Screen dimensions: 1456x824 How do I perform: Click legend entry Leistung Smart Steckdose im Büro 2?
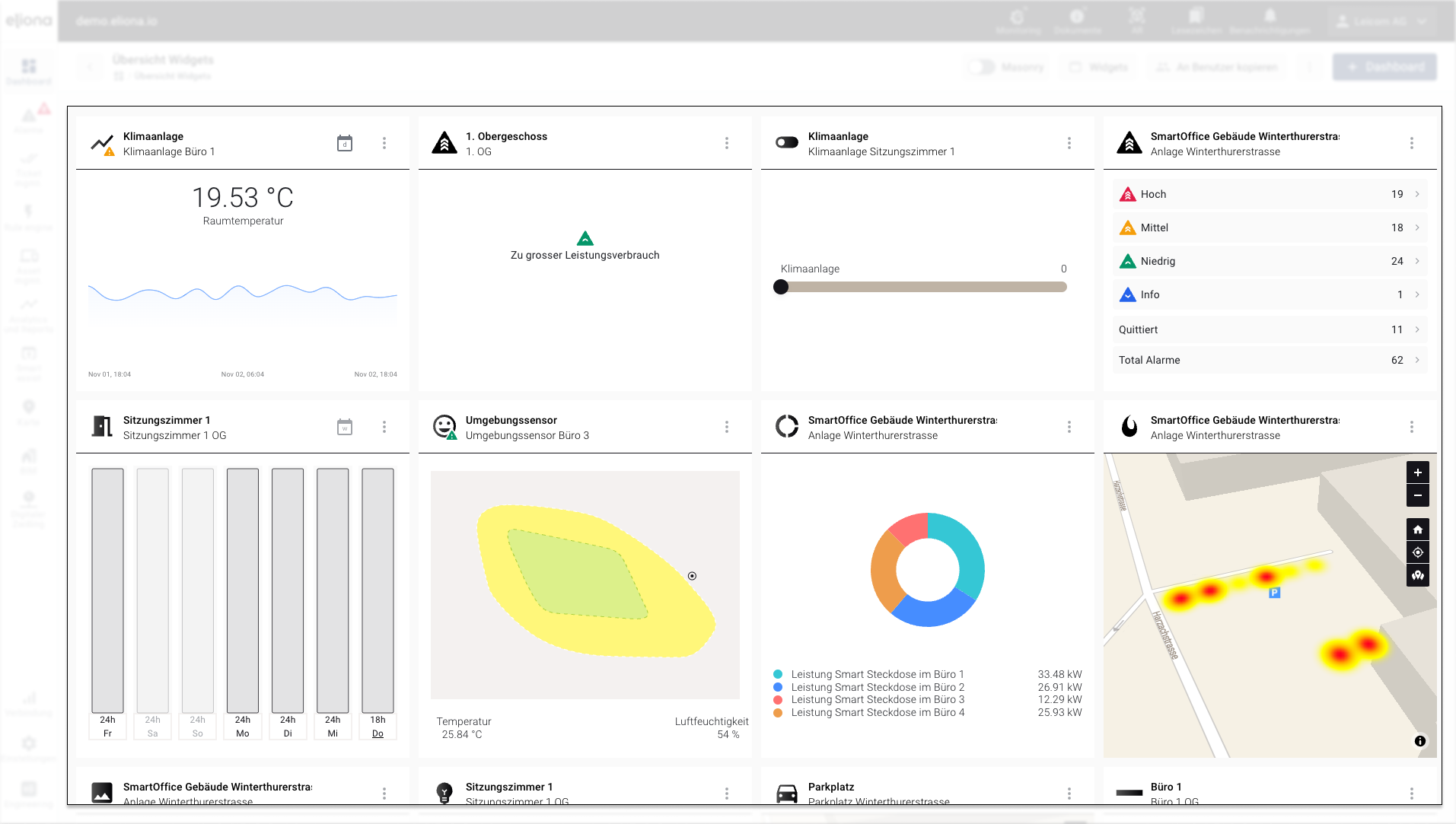point(878,687)
